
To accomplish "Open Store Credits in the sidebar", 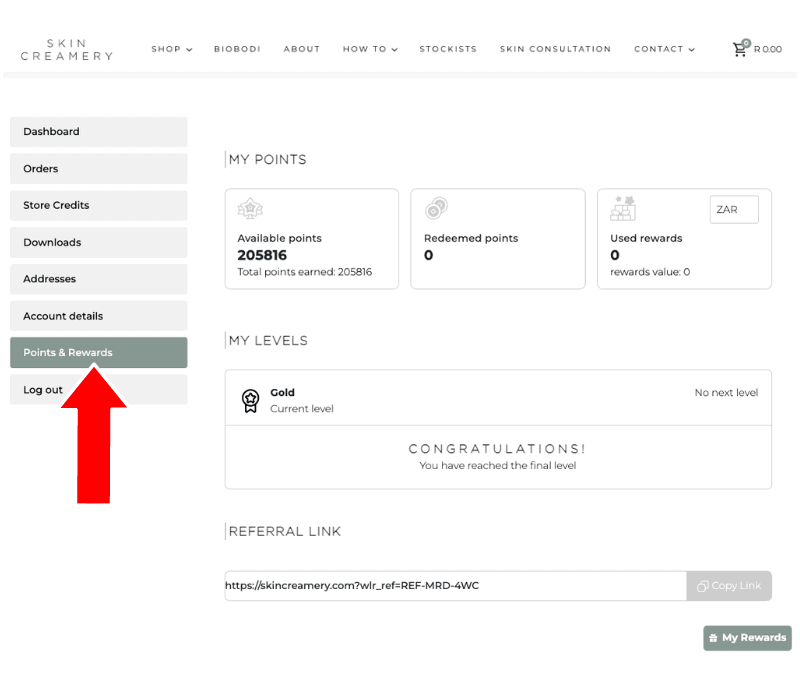I will (x=98, y=205).
